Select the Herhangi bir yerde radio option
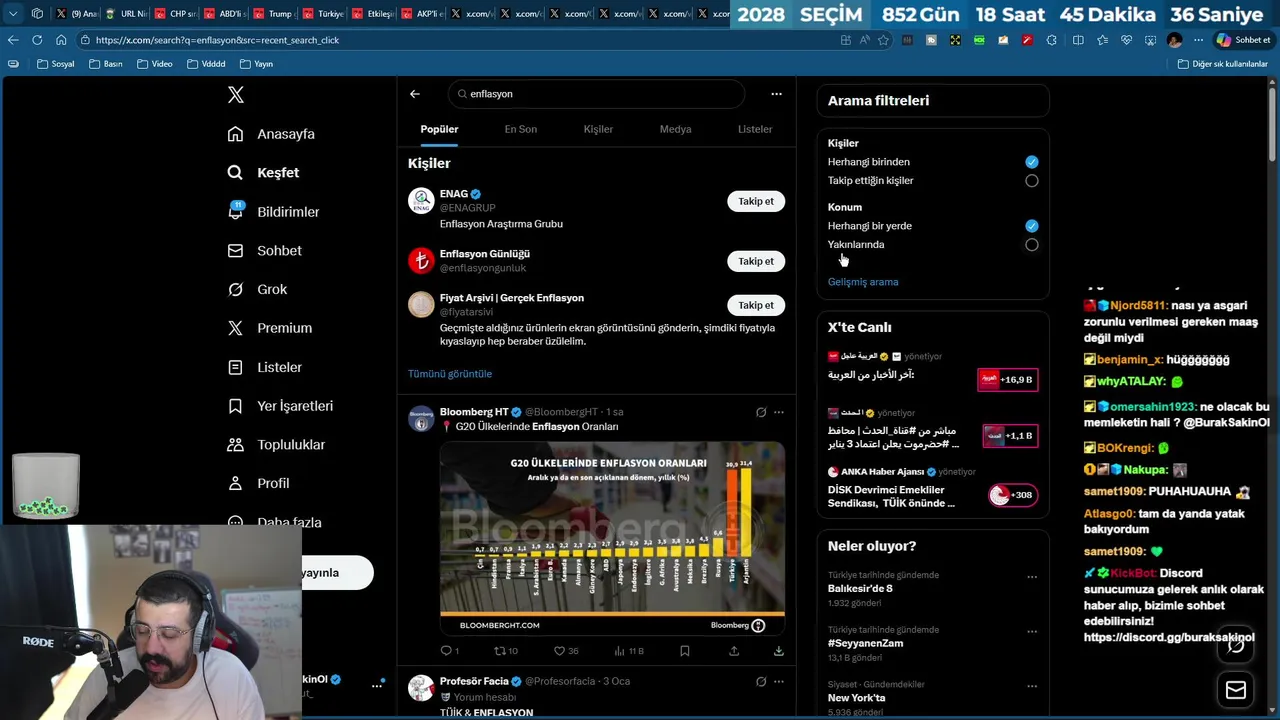 1031,226
